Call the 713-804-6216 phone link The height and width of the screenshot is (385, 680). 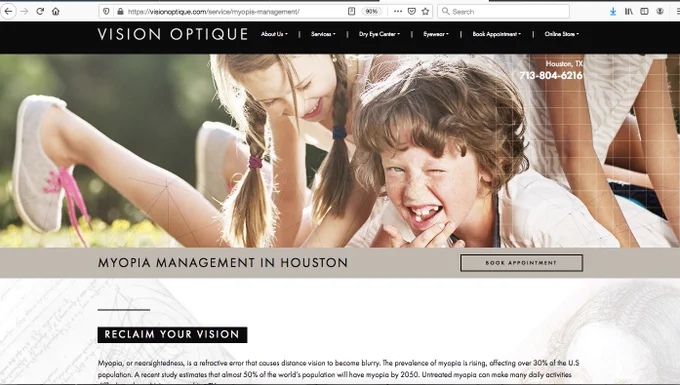coord(551,75)
